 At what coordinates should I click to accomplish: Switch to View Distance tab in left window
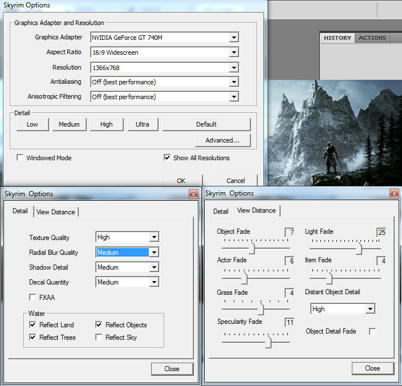[x=56, y=212]
